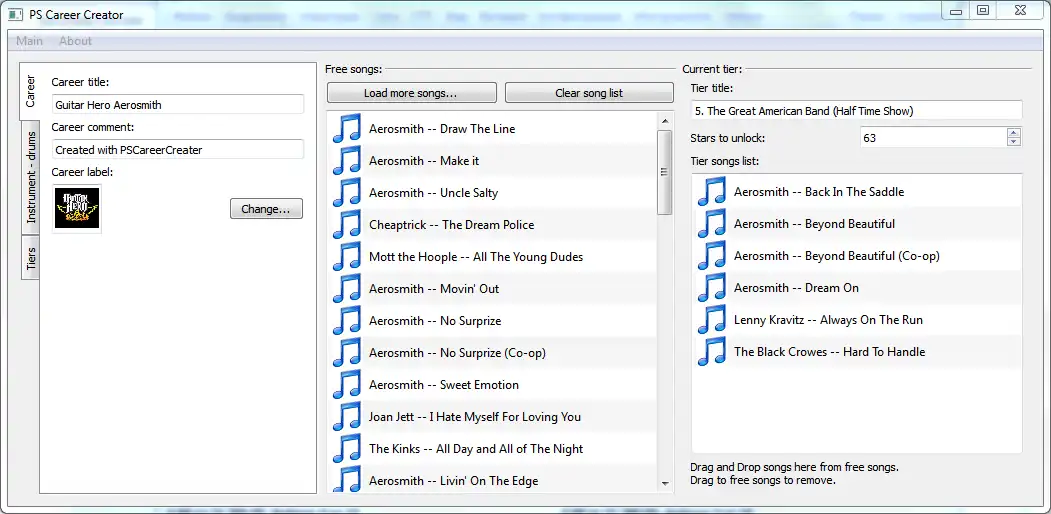Click the Career title input field
The height and width of the screenshot is (514, 1051).
(x=178, y=105)
